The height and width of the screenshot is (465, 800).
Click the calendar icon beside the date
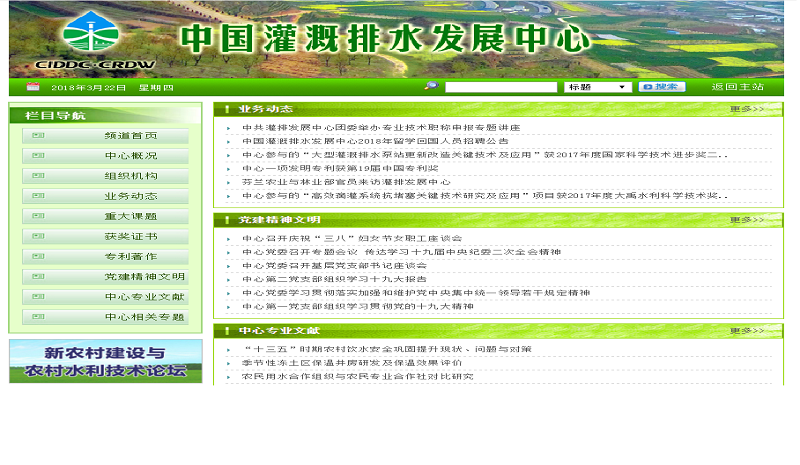[x=32, y=88]
